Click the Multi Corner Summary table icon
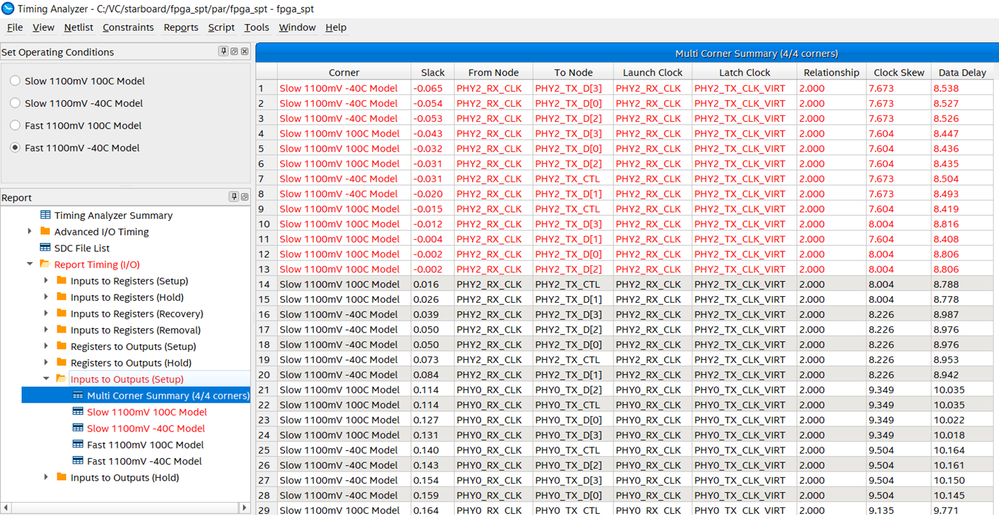 78,395
